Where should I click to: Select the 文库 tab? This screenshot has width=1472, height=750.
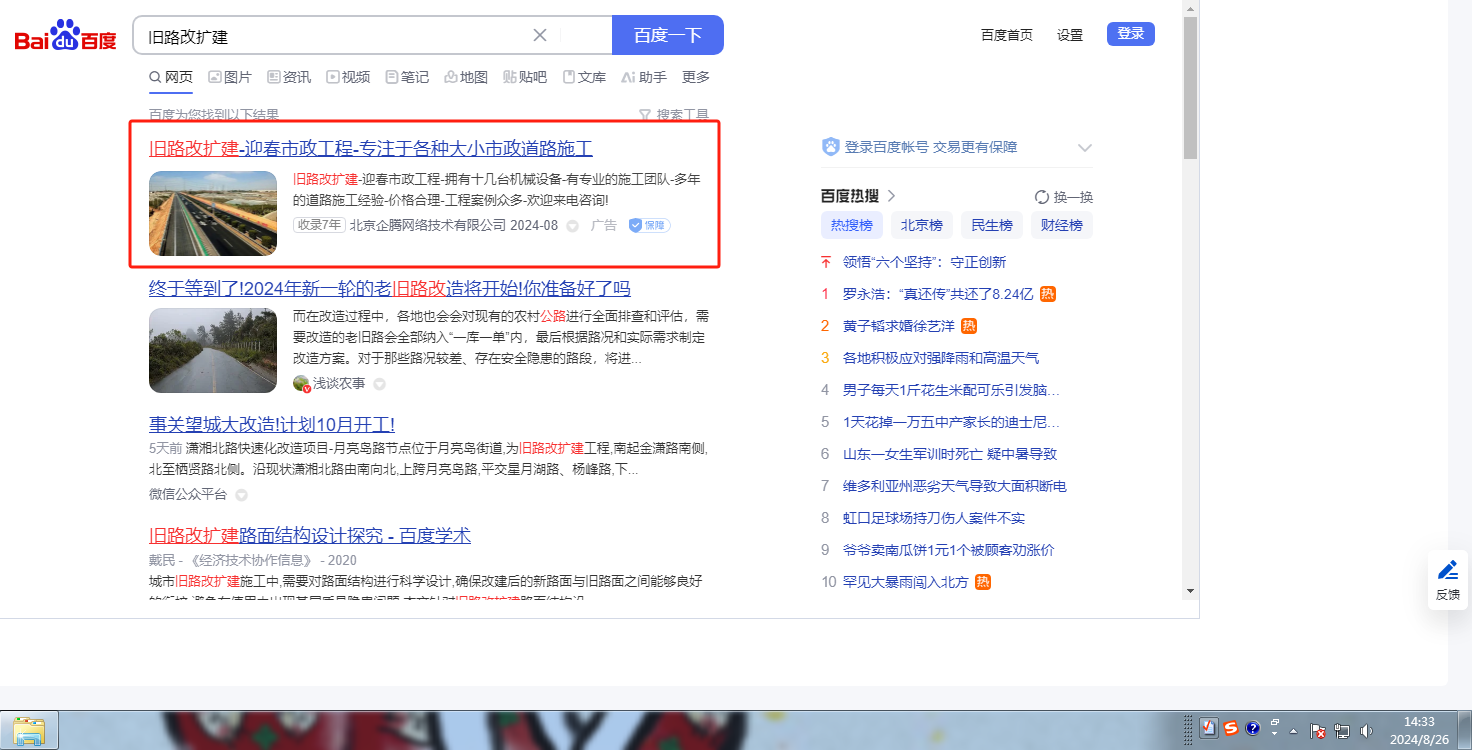tap(584, 77)
